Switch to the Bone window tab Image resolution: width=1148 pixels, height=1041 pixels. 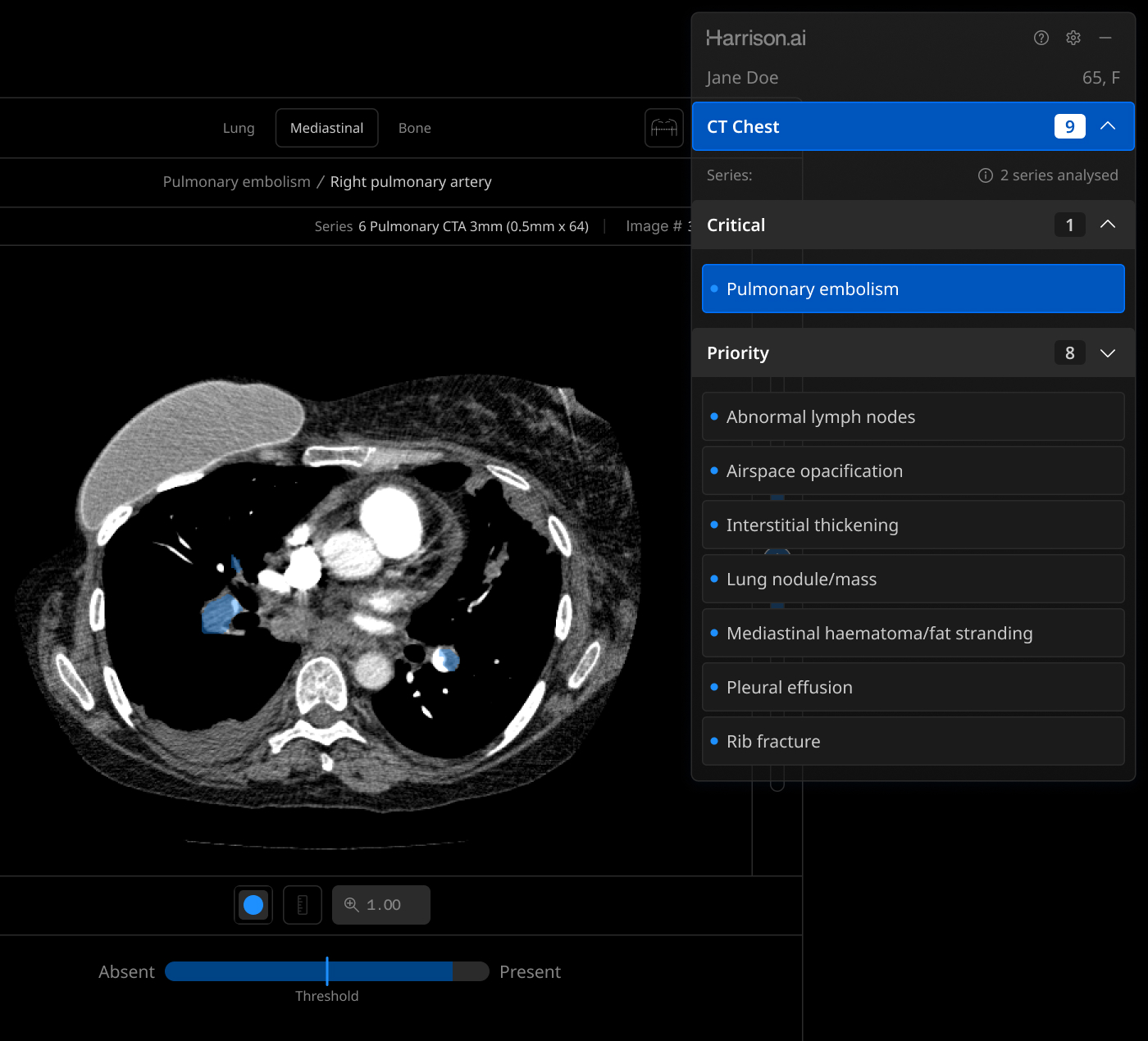pos(414,128)
